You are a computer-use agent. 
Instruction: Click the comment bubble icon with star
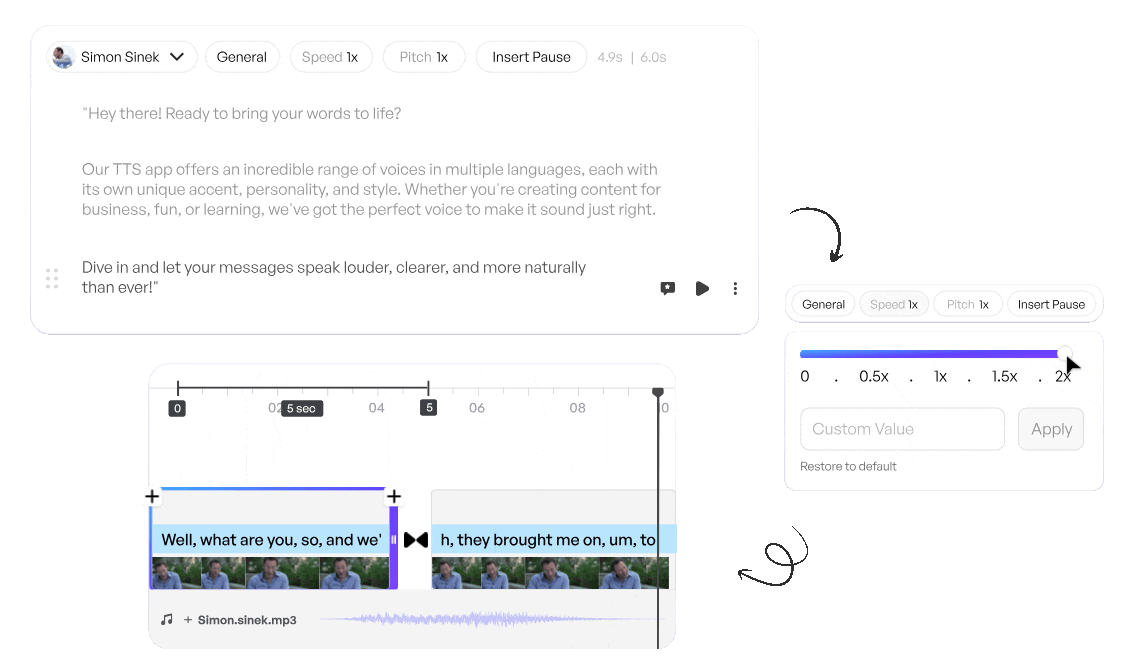(667, 288)
